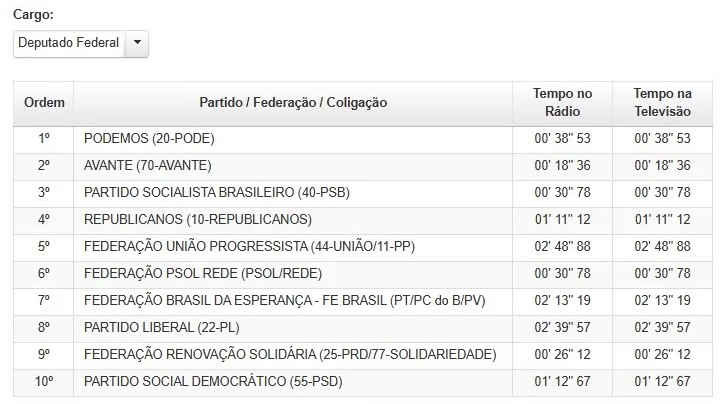
Task: Click the 02' 48" 88 radio time cell
Action: coord(562,247)
